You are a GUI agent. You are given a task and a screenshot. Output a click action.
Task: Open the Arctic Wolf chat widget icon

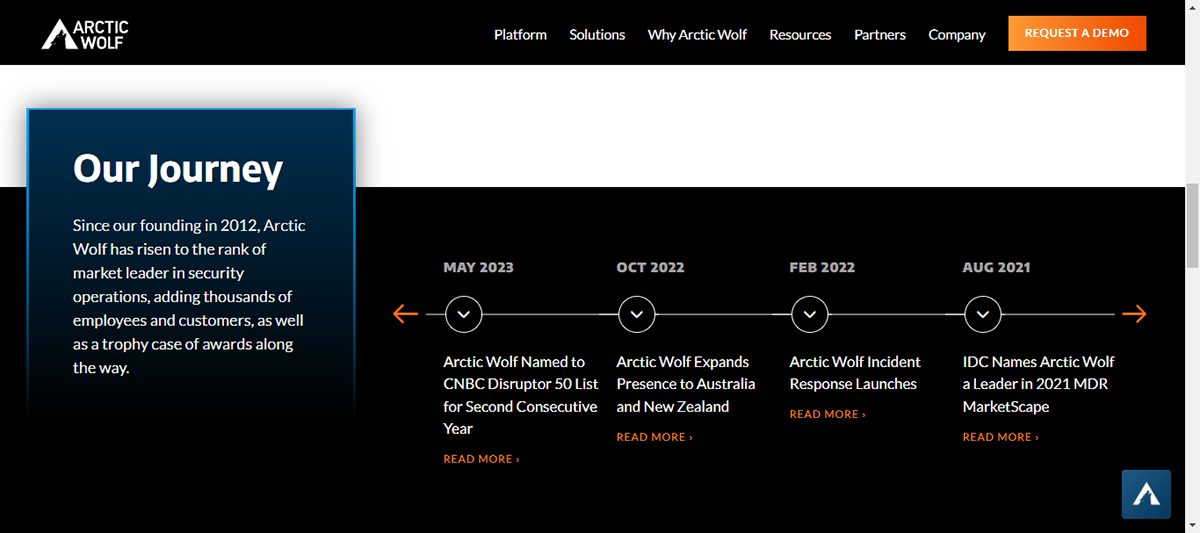click(1146, 494)
